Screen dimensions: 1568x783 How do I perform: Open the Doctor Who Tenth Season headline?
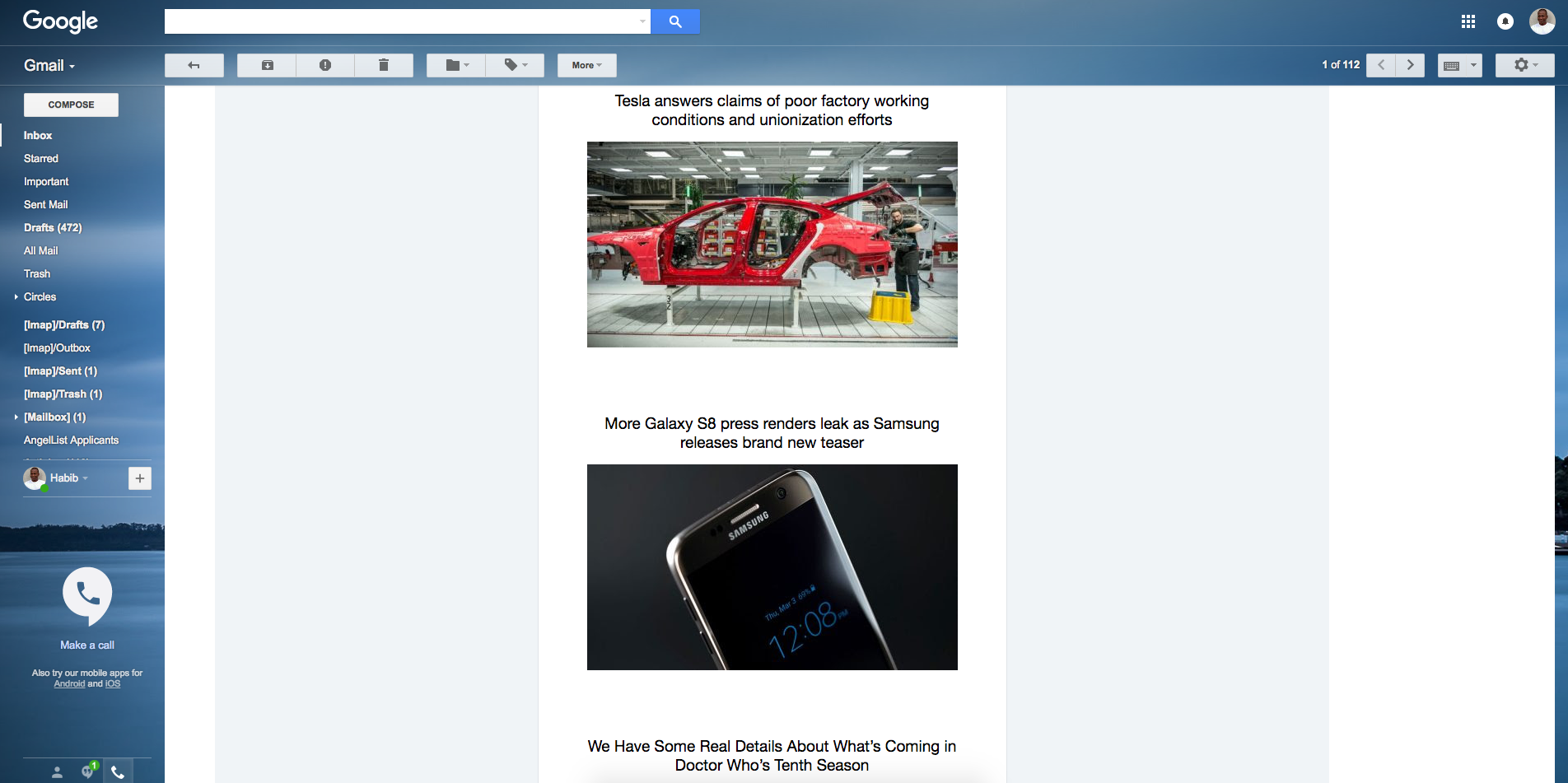[772, 756]
